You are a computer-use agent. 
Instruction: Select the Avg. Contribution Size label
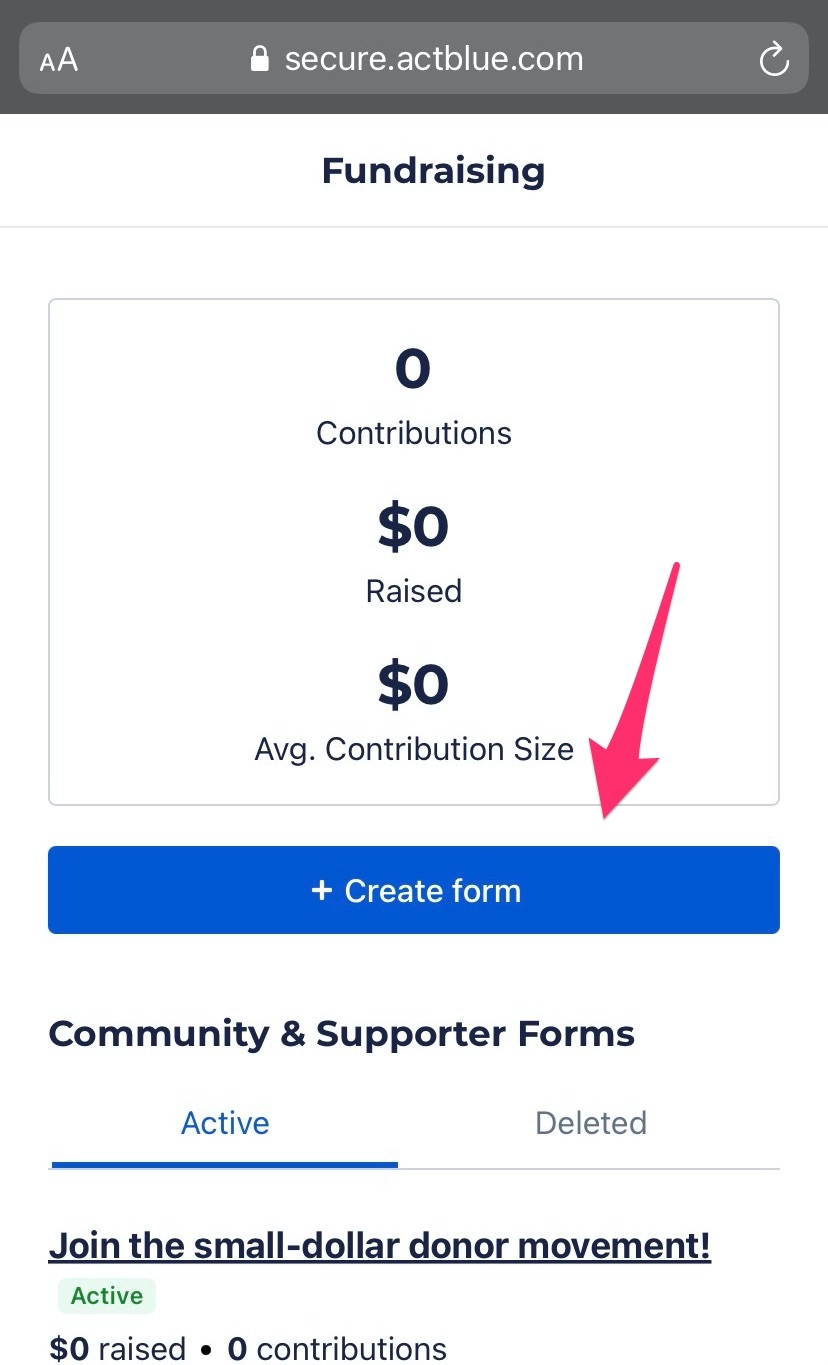(x=413, y=749)
